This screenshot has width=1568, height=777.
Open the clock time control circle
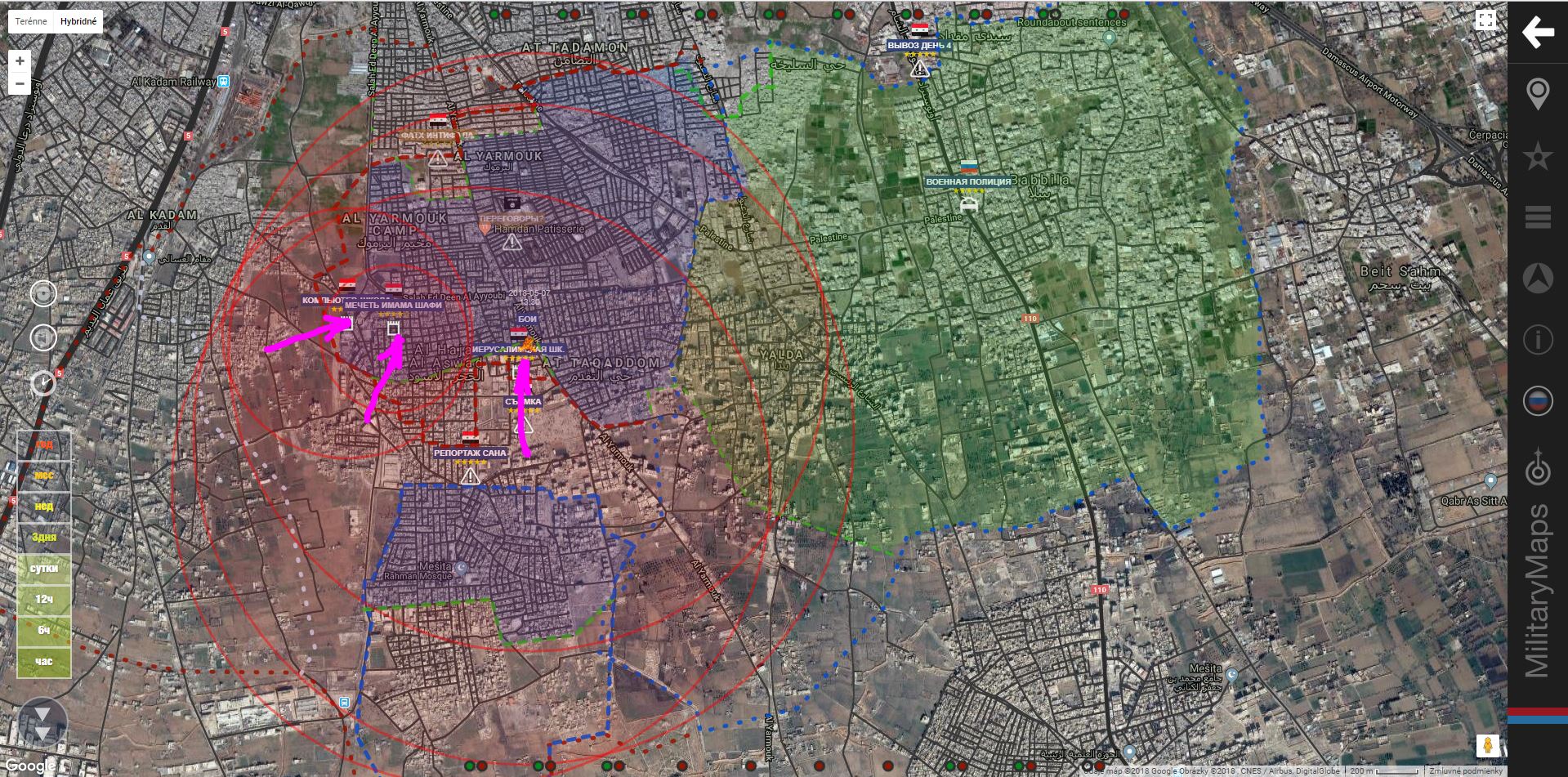point(43,382)
